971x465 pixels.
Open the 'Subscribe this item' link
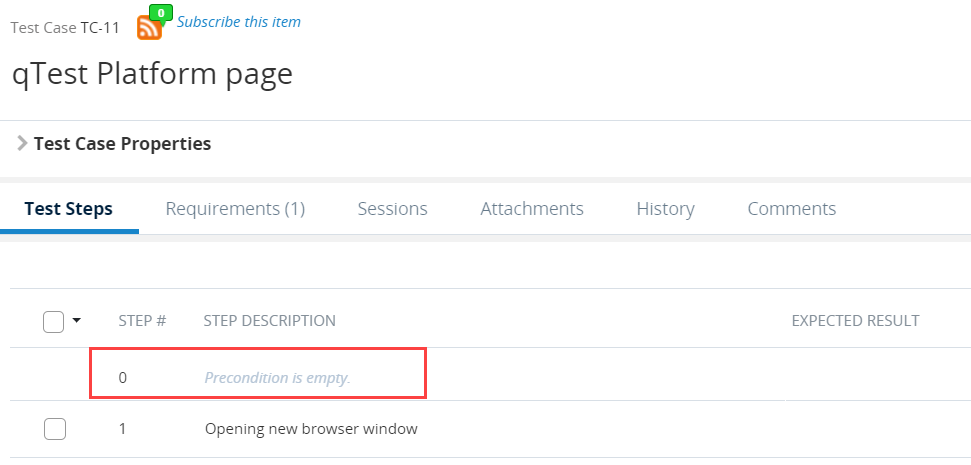(x=238, y=22)
